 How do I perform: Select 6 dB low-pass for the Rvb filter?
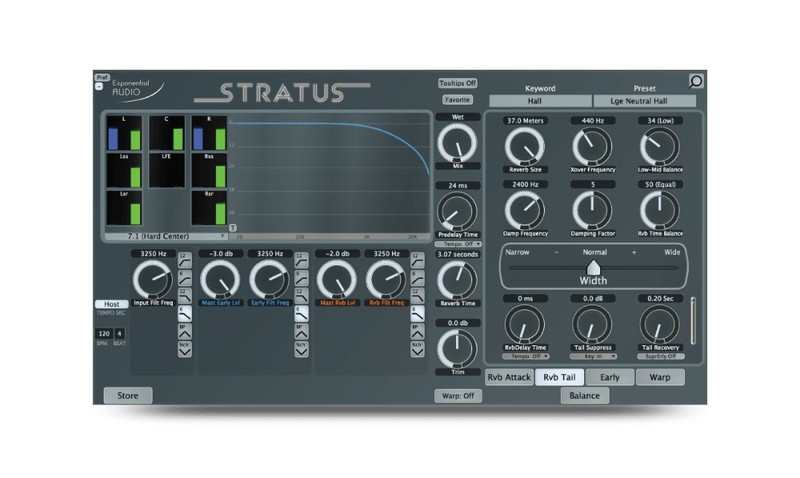pyautogui.click(x=417, y=313)
